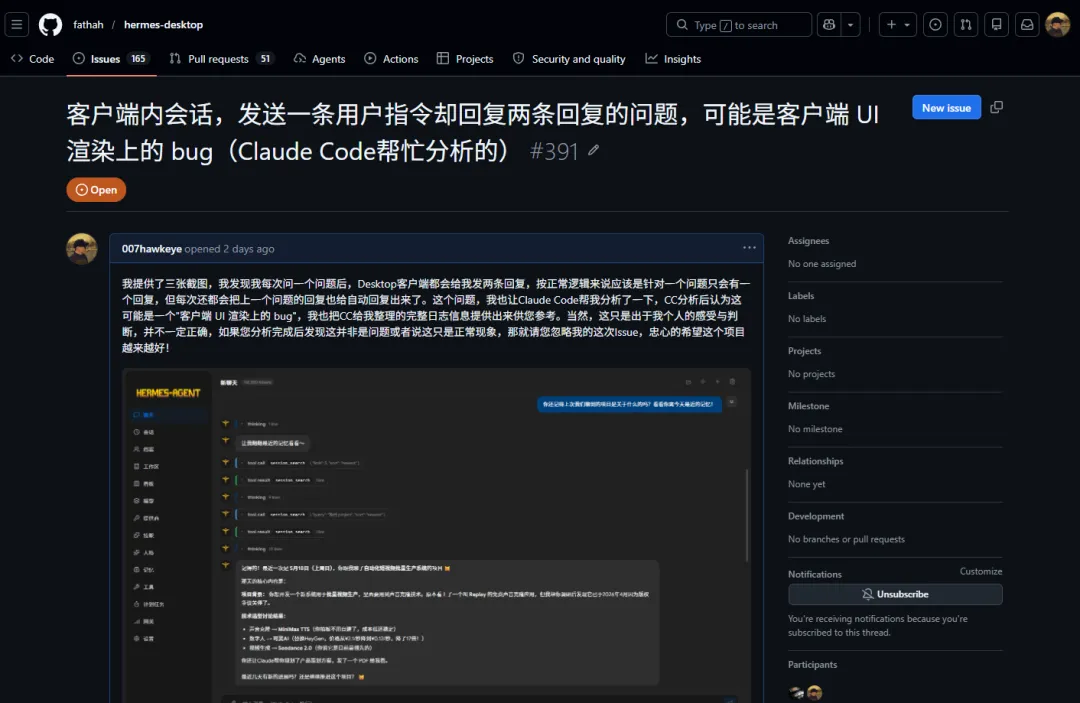Open the user avatar menu in header
The height and width of the screenshot is (703, 1080).
point(1057,25)
